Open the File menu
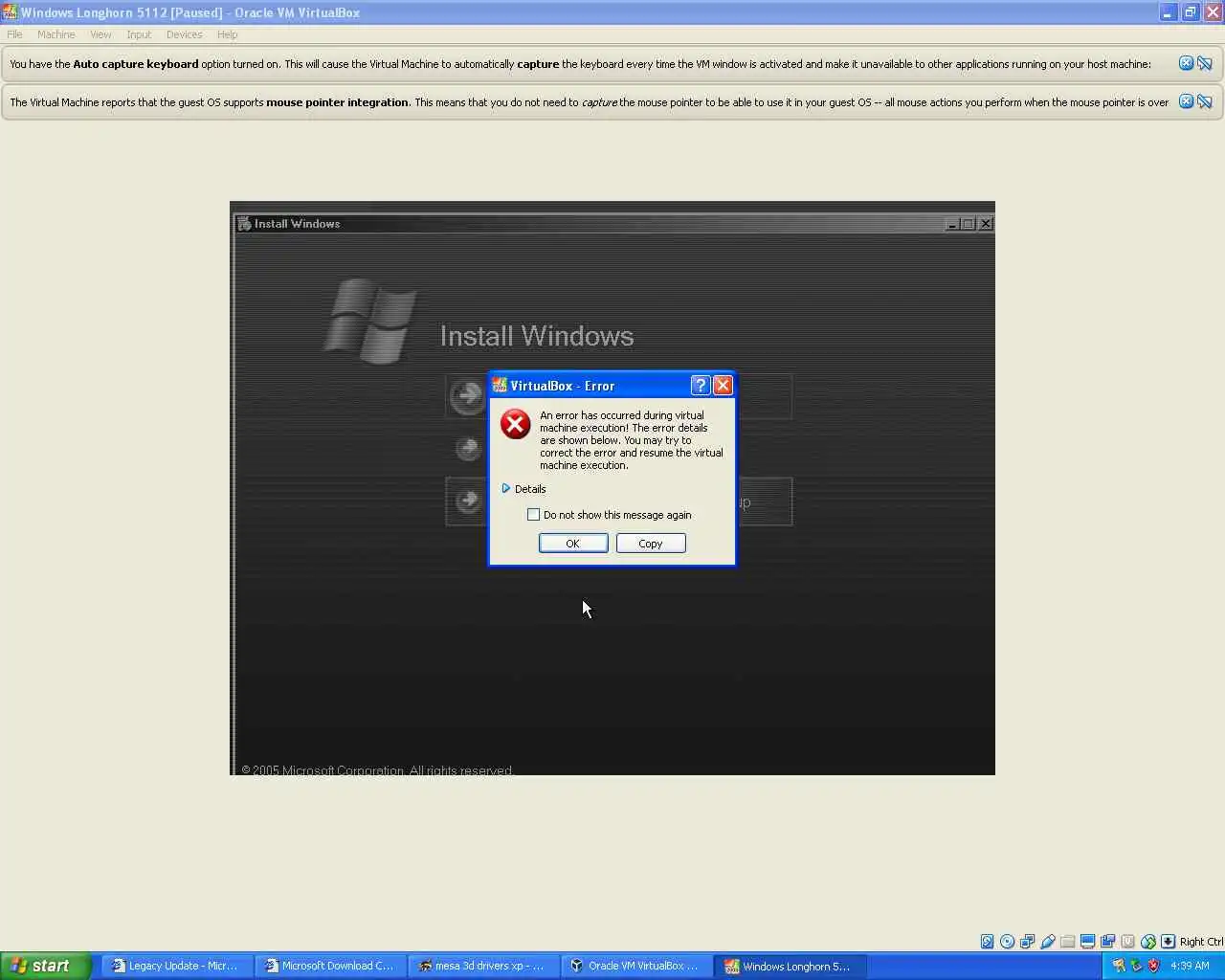Viewport: 1225px width, 980px height. pyautogui.click(x=14, y=34)
